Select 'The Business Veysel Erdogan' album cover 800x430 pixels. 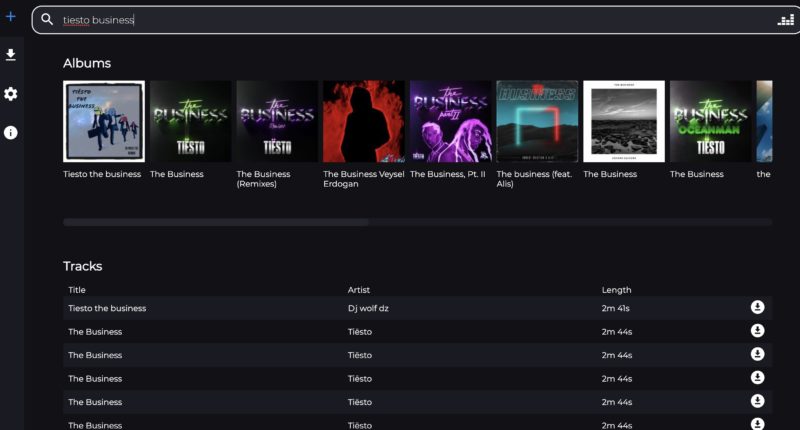coord(364,121)
